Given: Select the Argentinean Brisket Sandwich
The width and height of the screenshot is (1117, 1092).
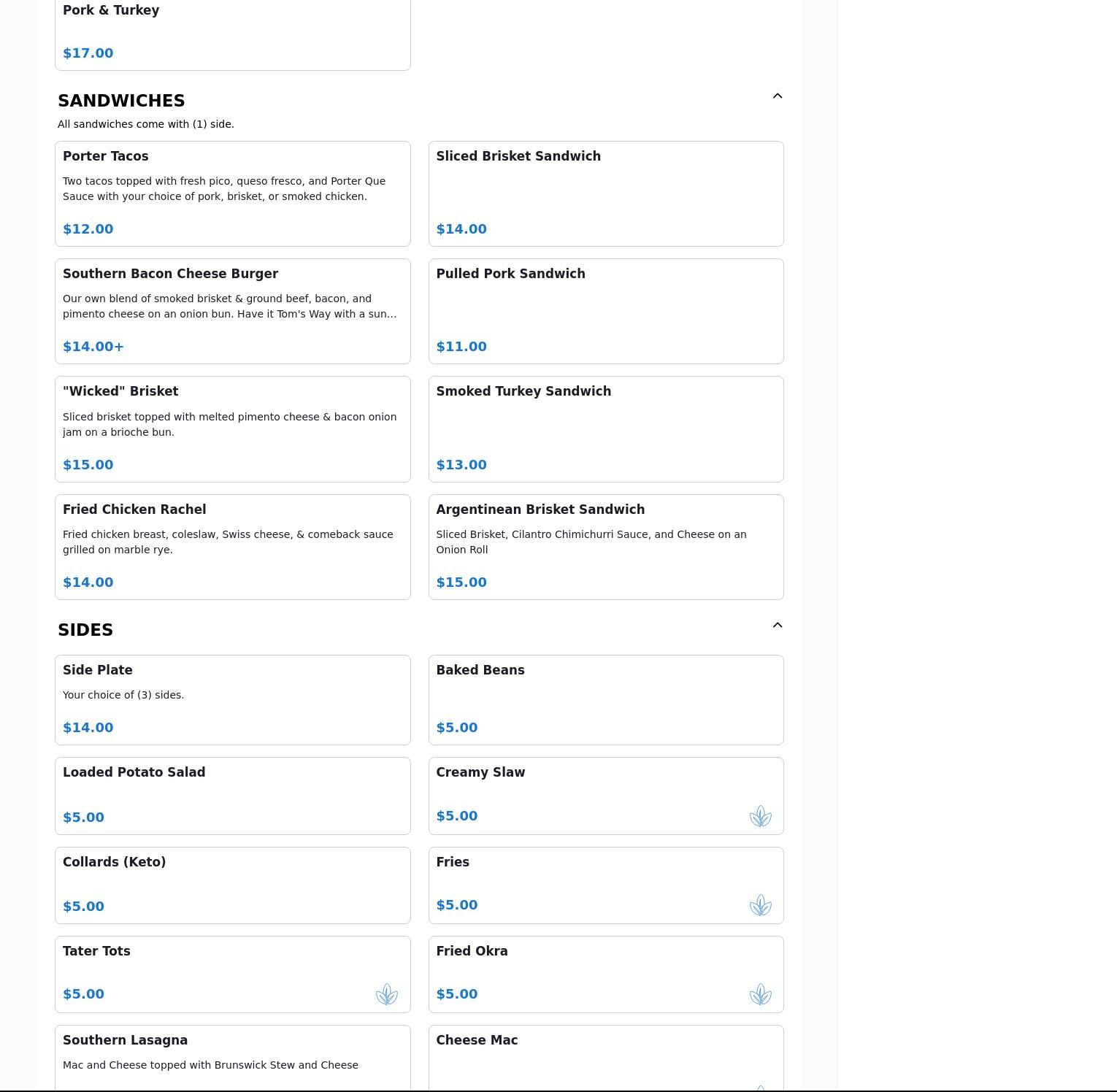Looking at the screenshot, I should [605, 547].
